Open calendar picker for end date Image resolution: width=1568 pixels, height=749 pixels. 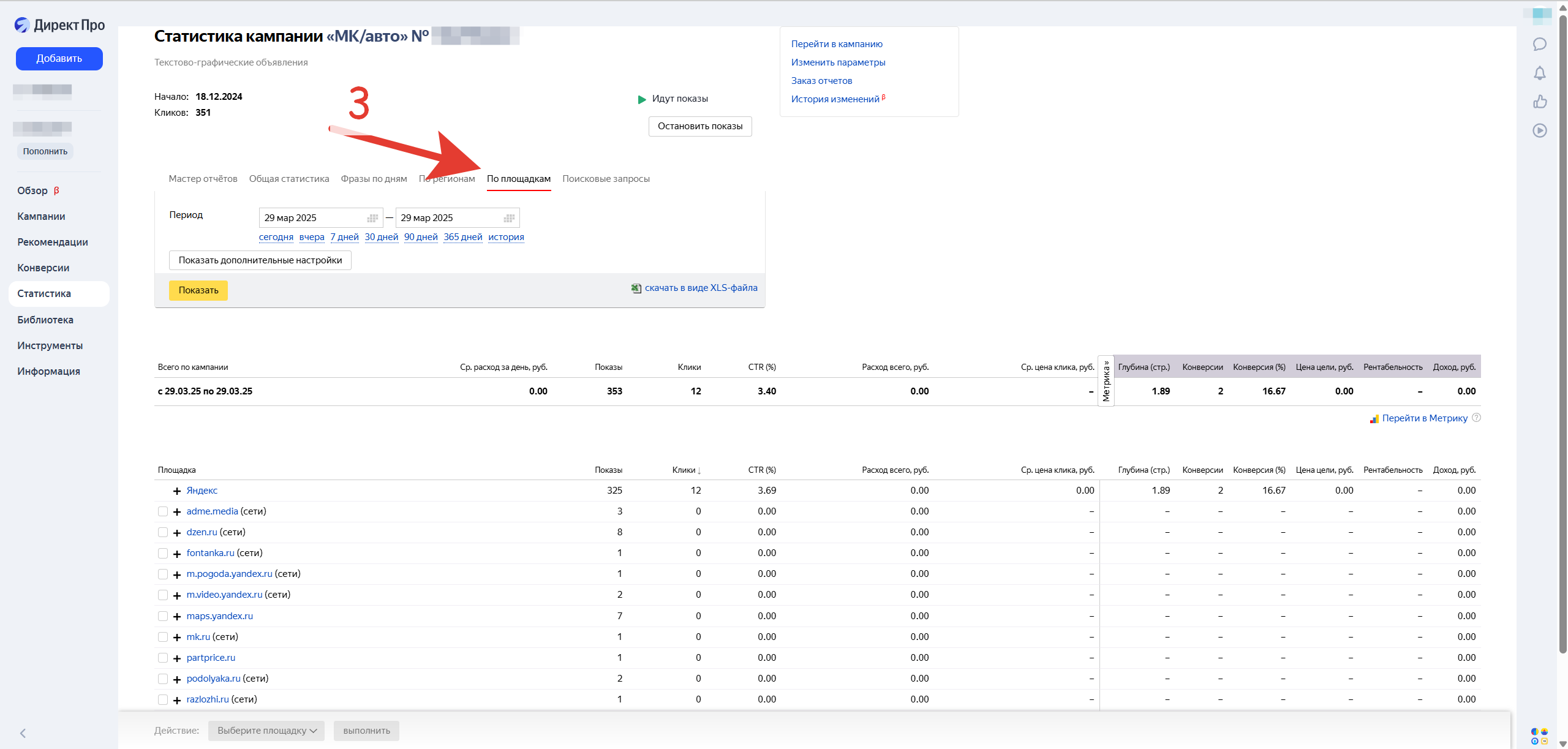click(x=508, y=218)
